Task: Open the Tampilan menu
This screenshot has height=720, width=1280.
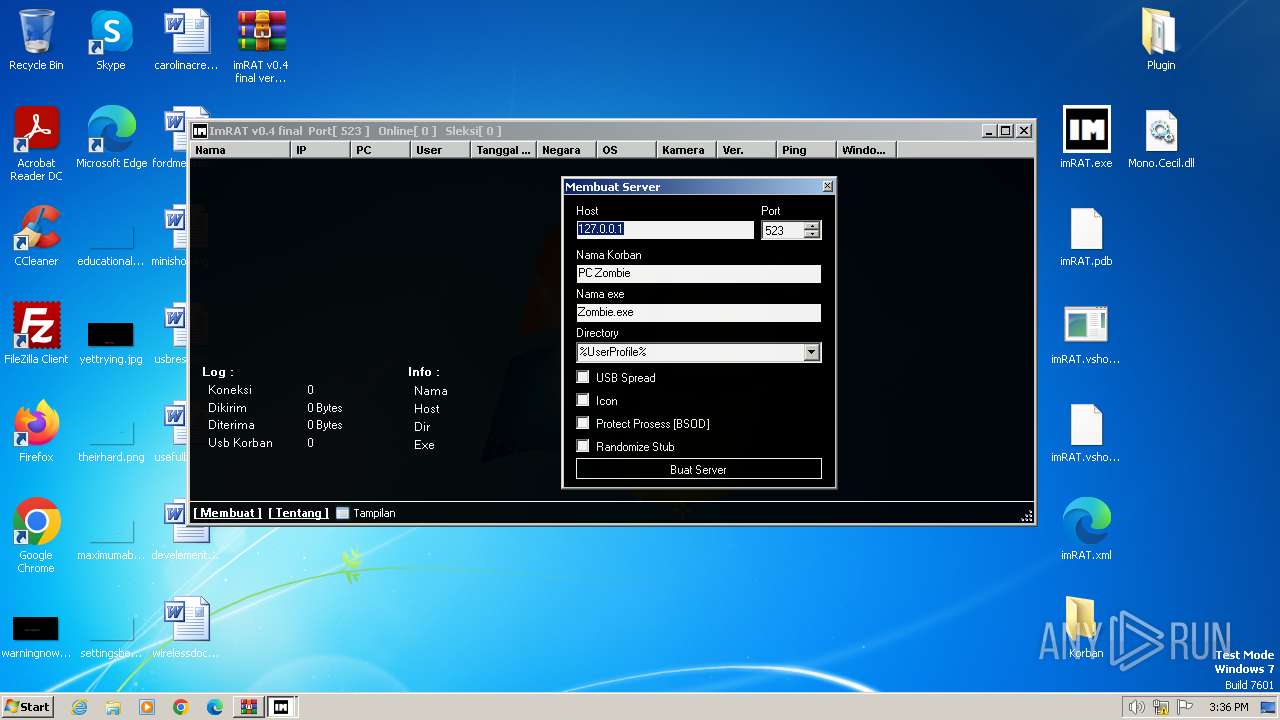Action: tap(366, 513)
